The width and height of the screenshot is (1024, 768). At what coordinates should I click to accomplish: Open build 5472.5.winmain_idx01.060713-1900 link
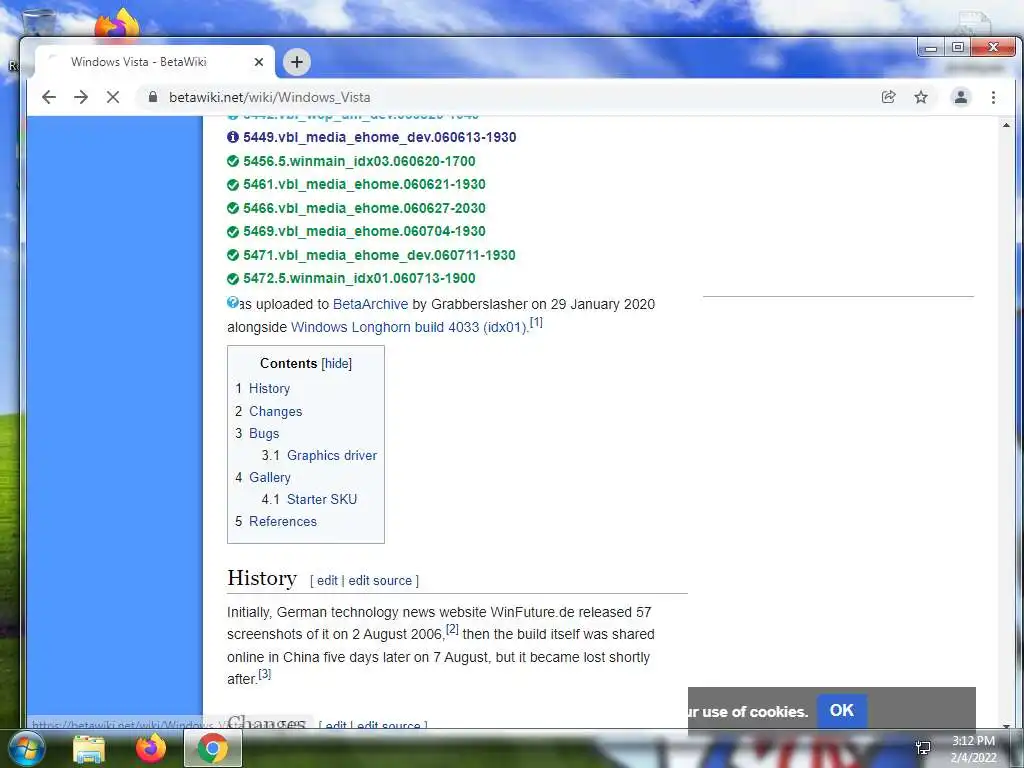pyautogui.click(x=359, y=278)
